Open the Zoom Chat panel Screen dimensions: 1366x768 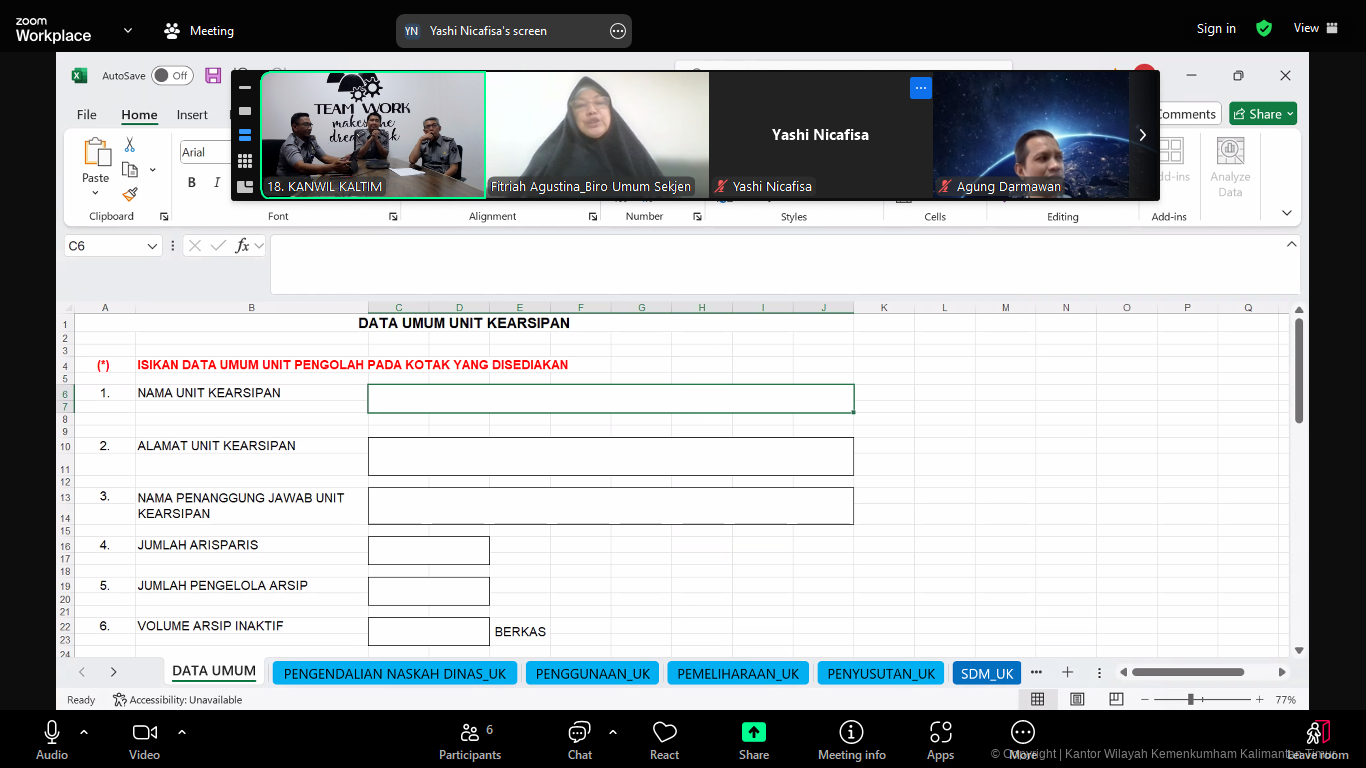coord(580,740)
